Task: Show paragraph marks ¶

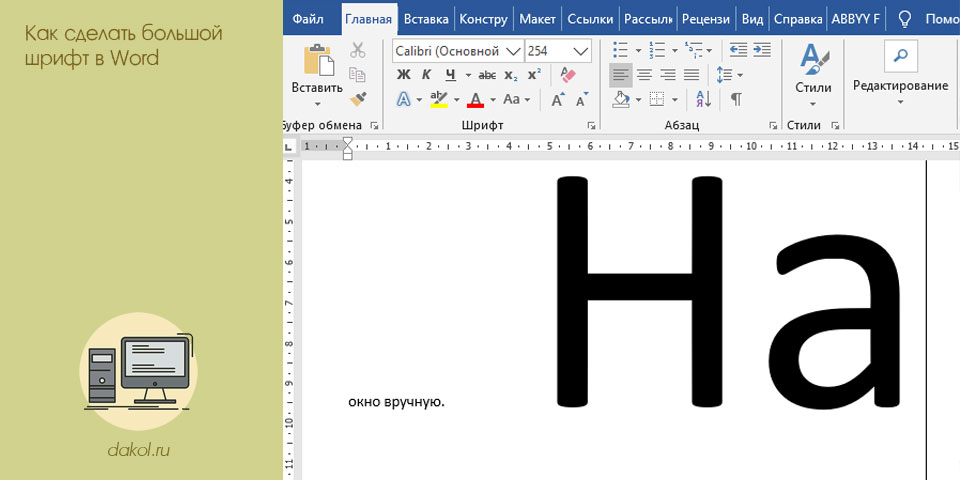Action: (737, 99)
